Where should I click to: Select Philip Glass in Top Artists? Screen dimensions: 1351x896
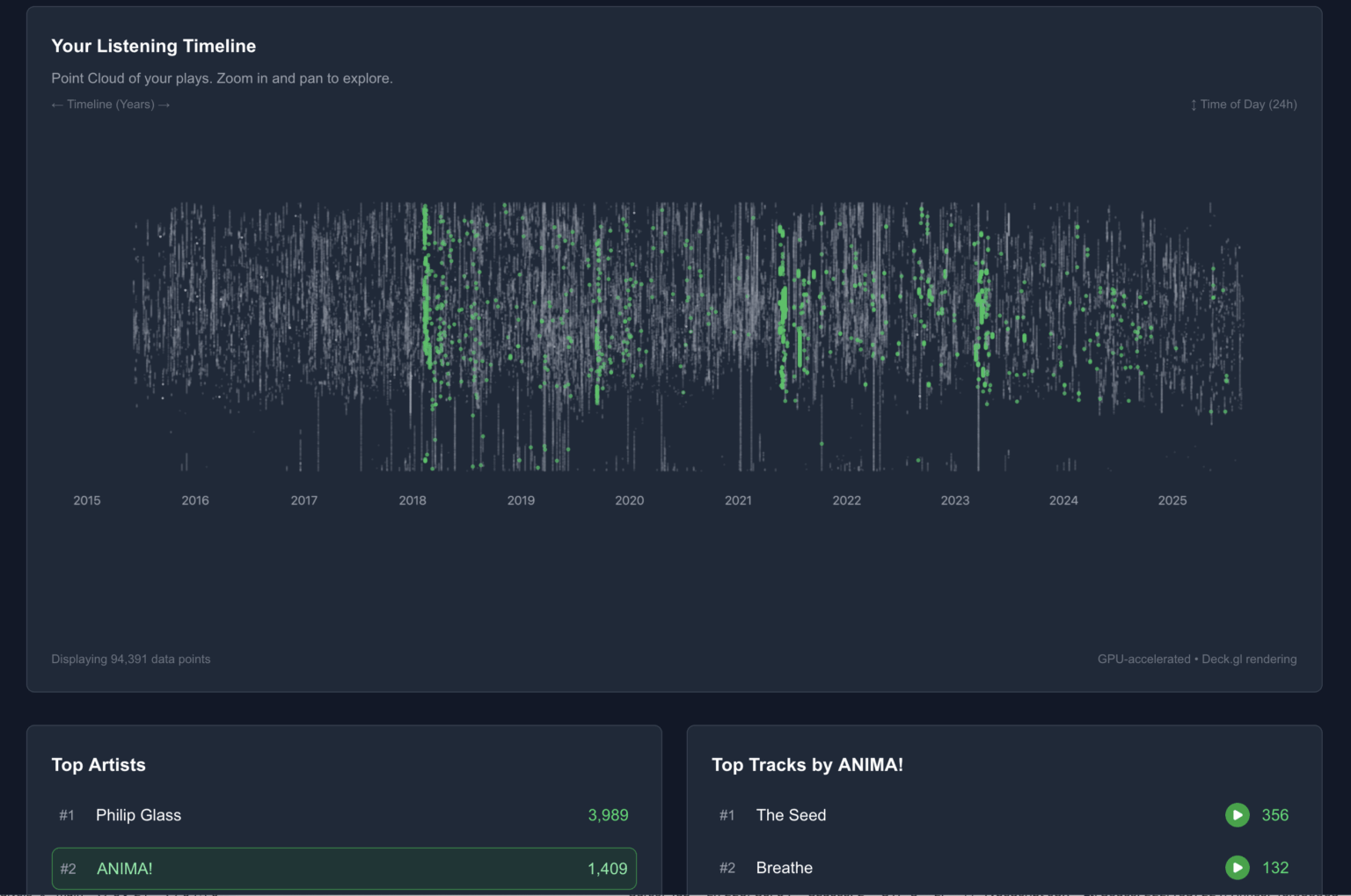[x=344, y=815]
